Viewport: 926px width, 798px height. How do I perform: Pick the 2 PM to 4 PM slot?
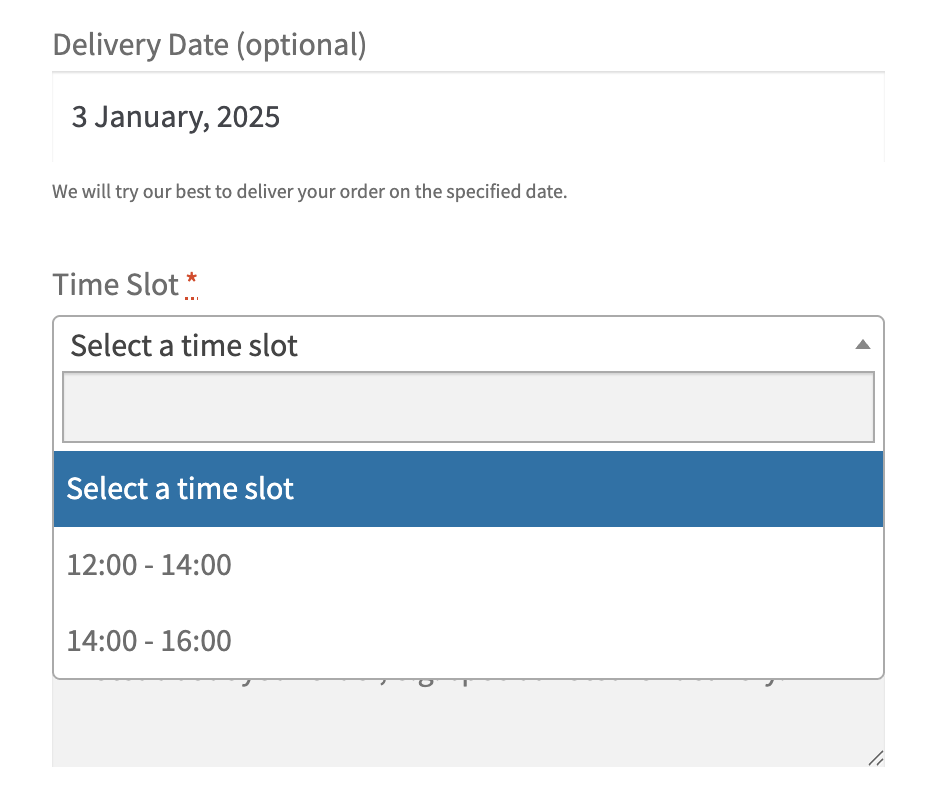coord(149,641)
